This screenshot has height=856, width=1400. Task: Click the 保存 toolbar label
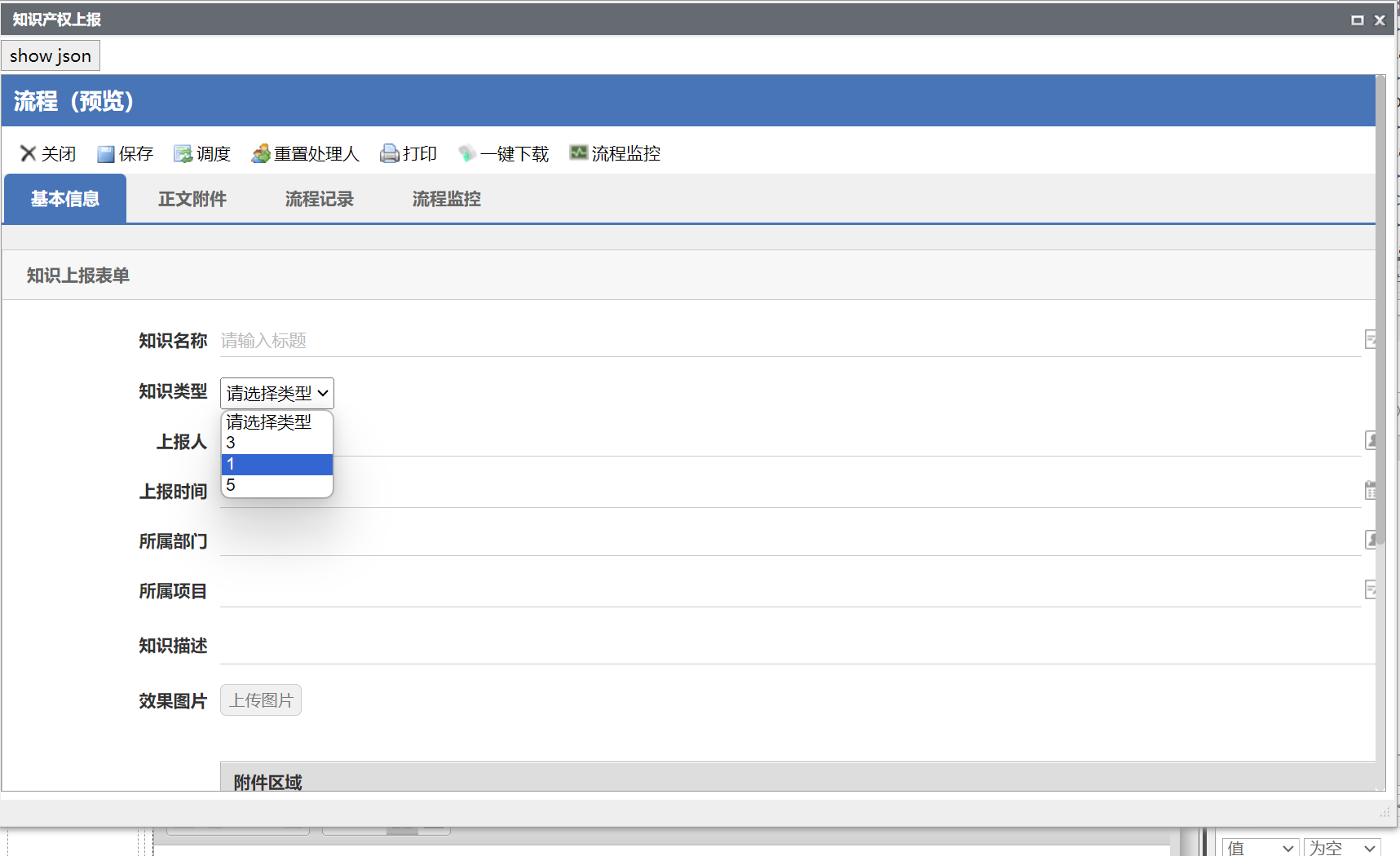136,154
